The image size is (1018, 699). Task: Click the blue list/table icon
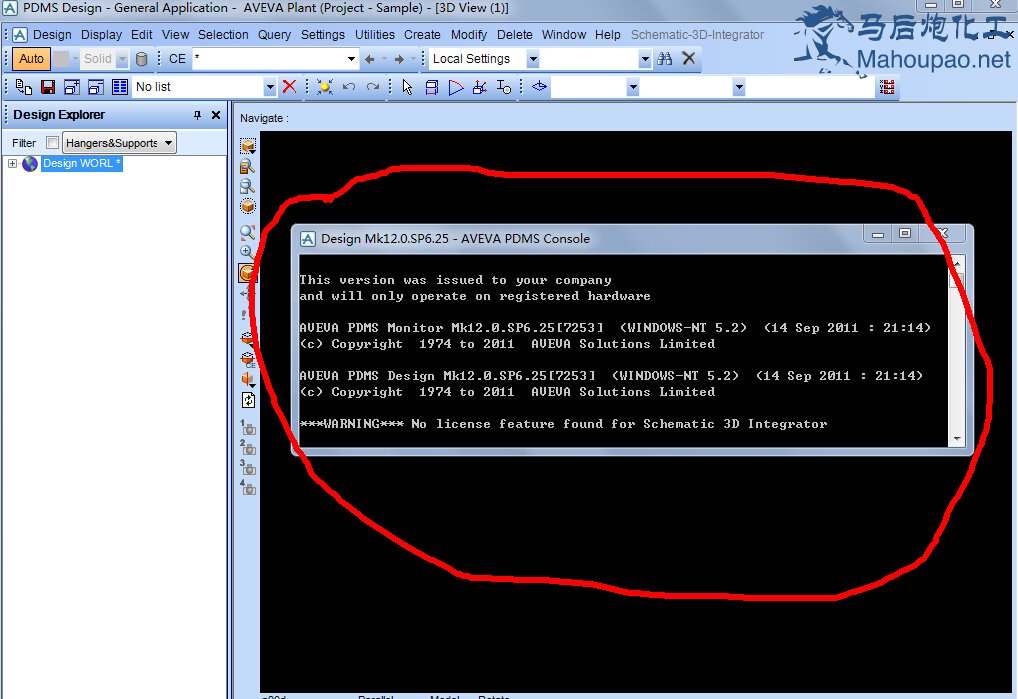tap(120, 87)
